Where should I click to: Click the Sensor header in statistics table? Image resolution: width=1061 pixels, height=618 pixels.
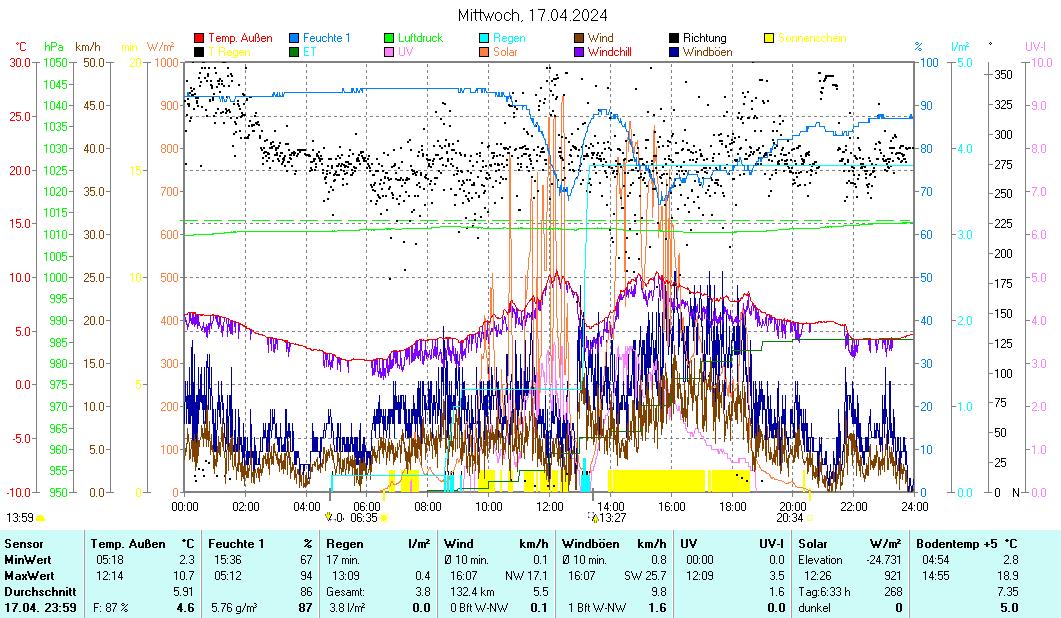coord(24,543)
